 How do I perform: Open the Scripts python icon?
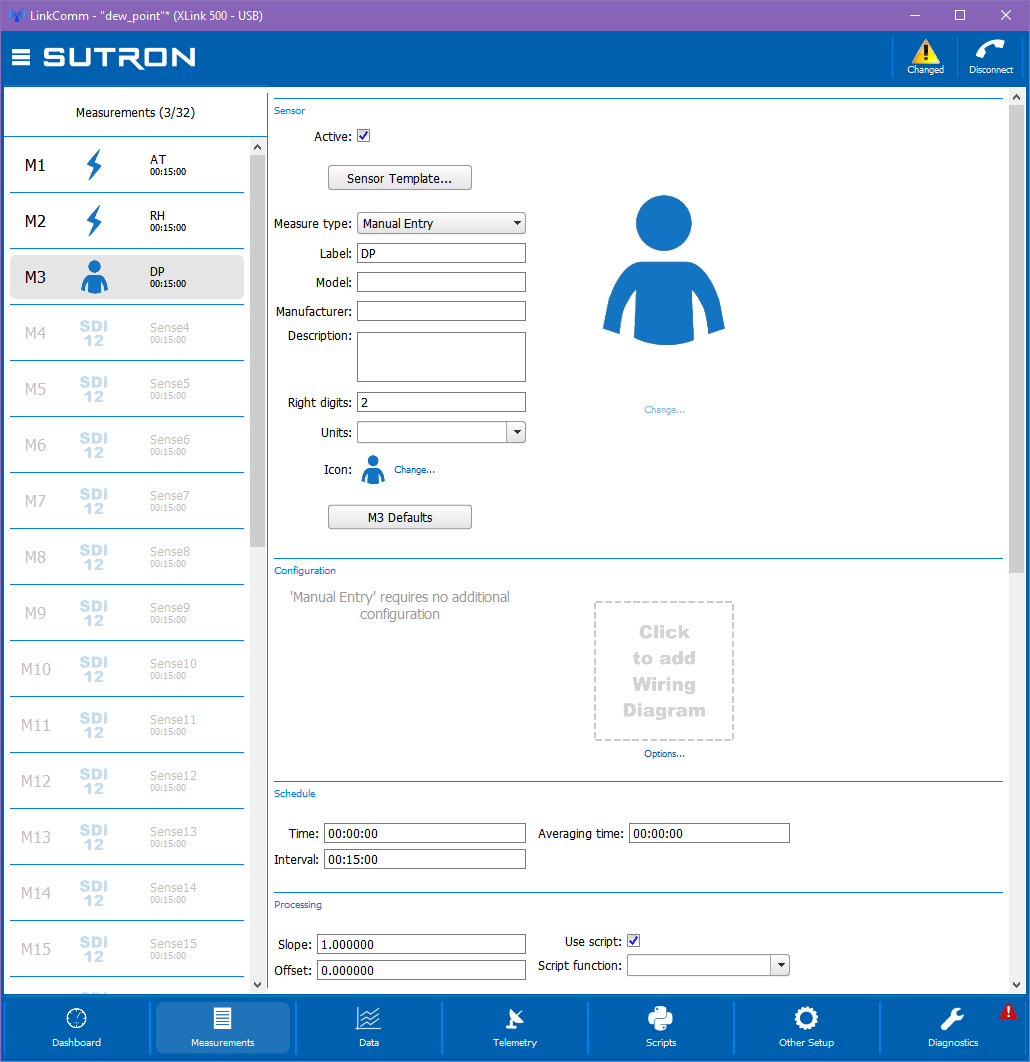pos(660,1018)
